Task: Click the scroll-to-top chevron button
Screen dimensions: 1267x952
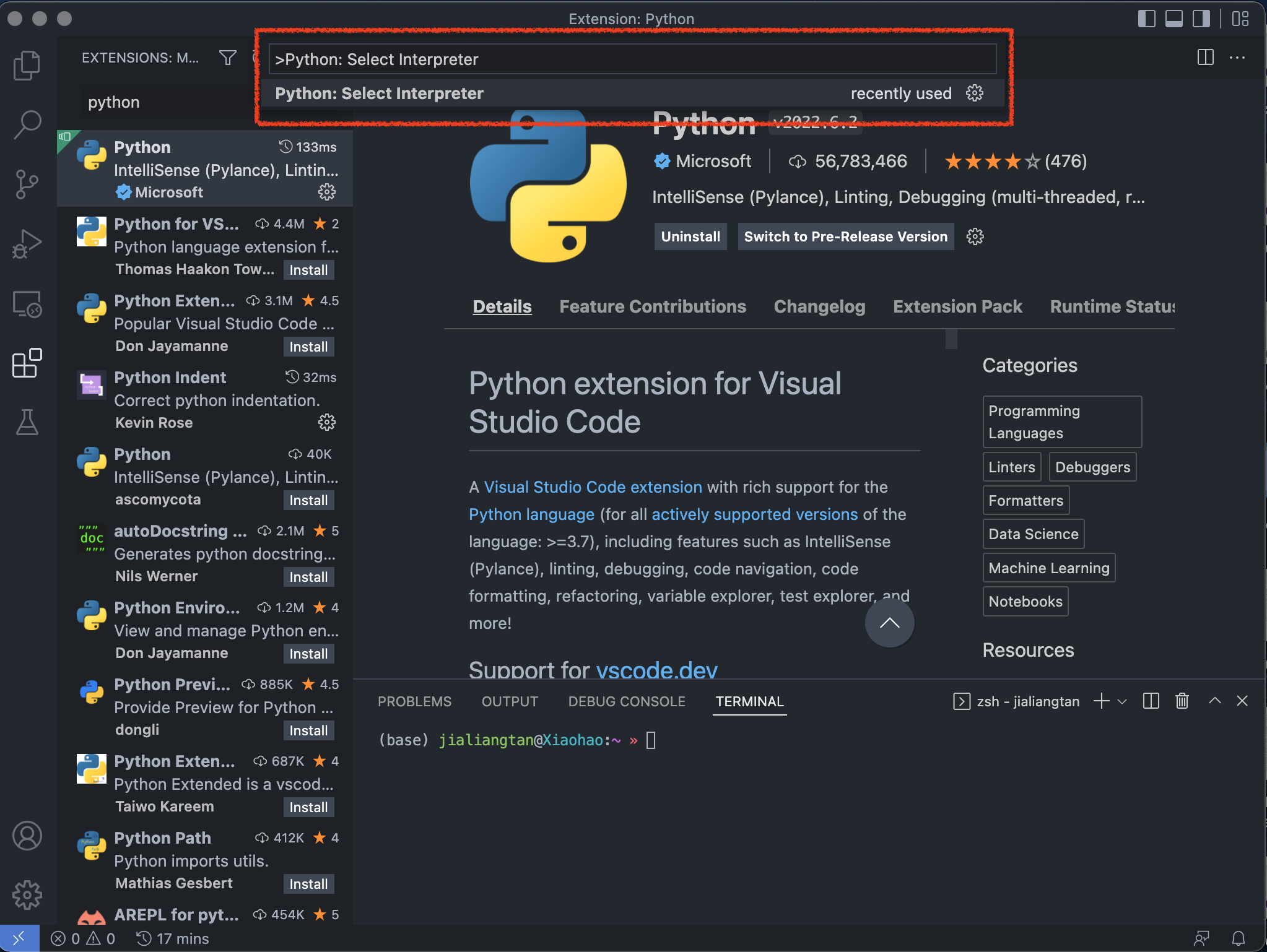Action: [x=888, y=621]
